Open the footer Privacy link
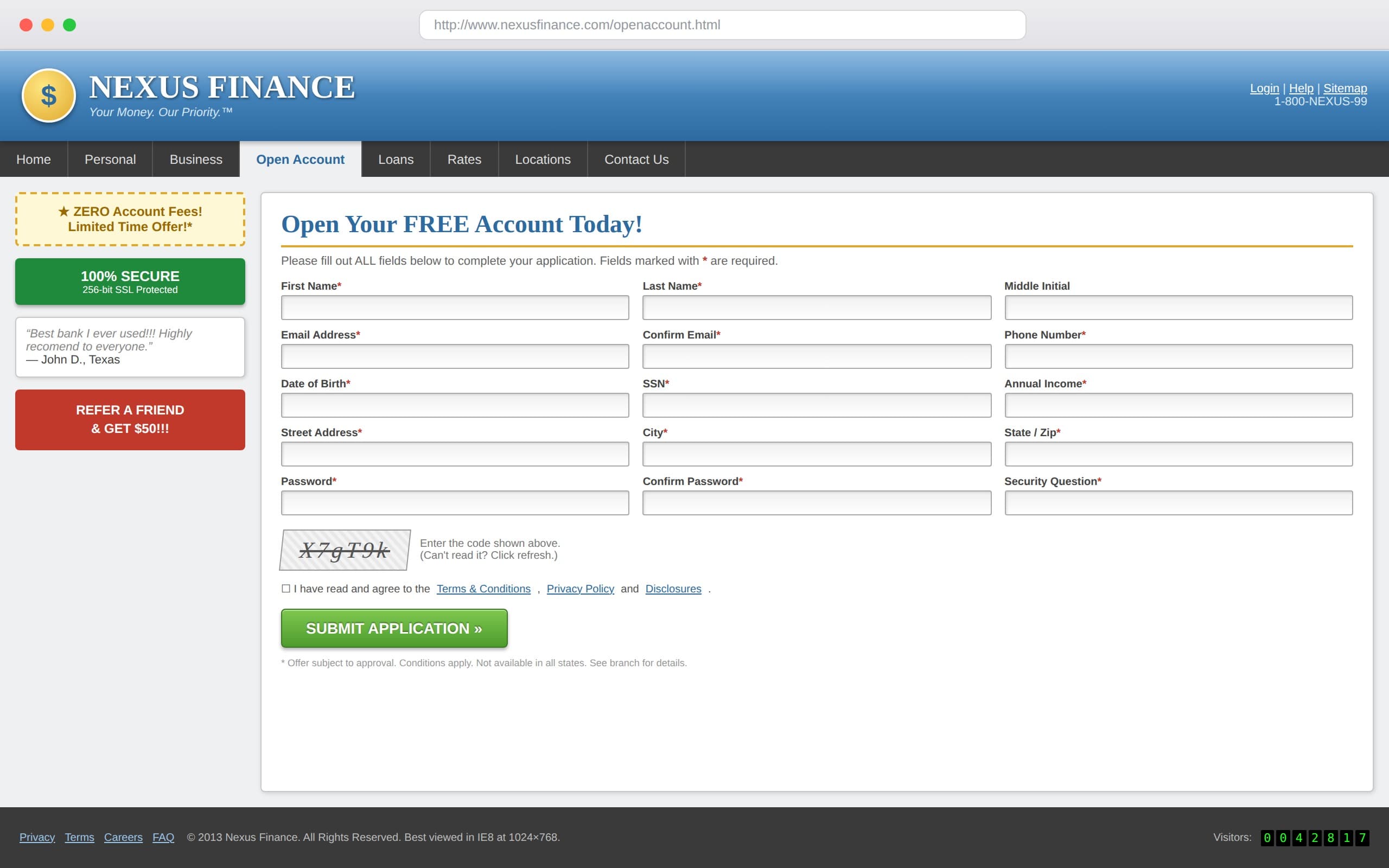This screenshot has width=1389, height=868. [x=37, y=837]
